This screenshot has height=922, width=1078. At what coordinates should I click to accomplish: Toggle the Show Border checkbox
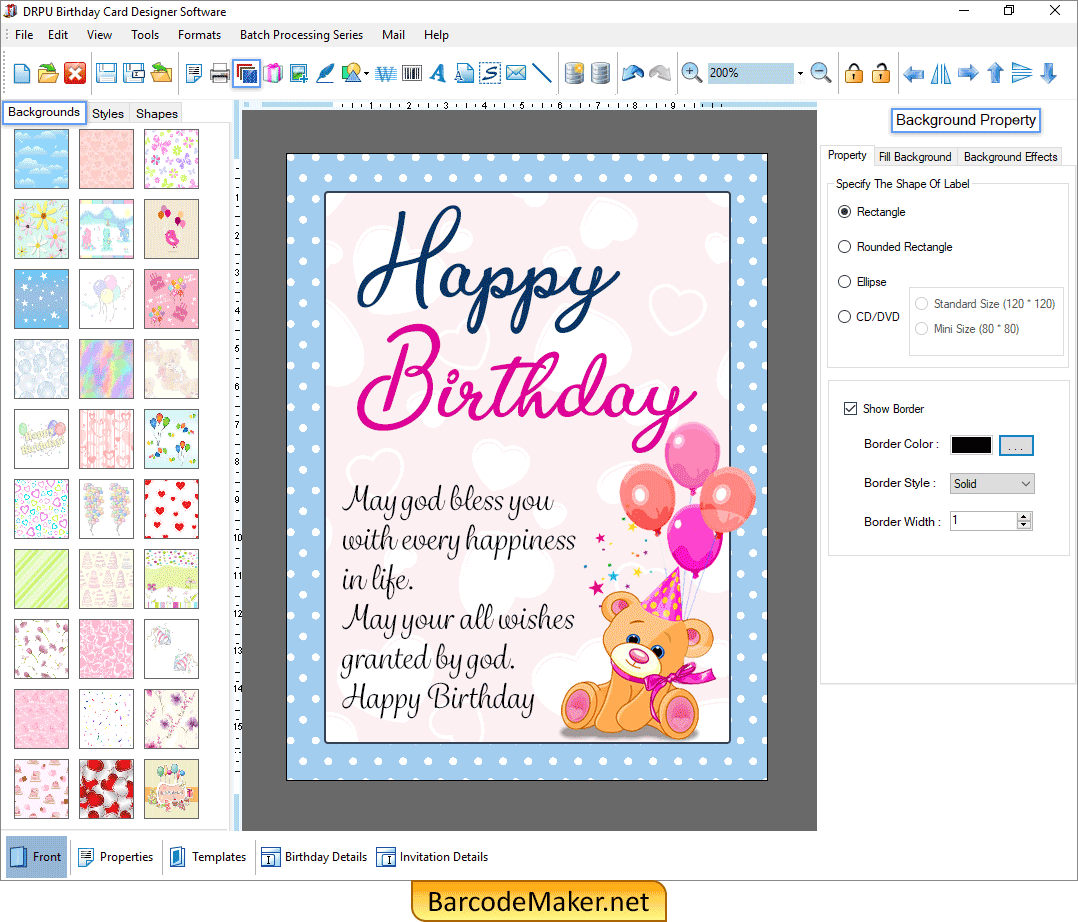(850, 409)
